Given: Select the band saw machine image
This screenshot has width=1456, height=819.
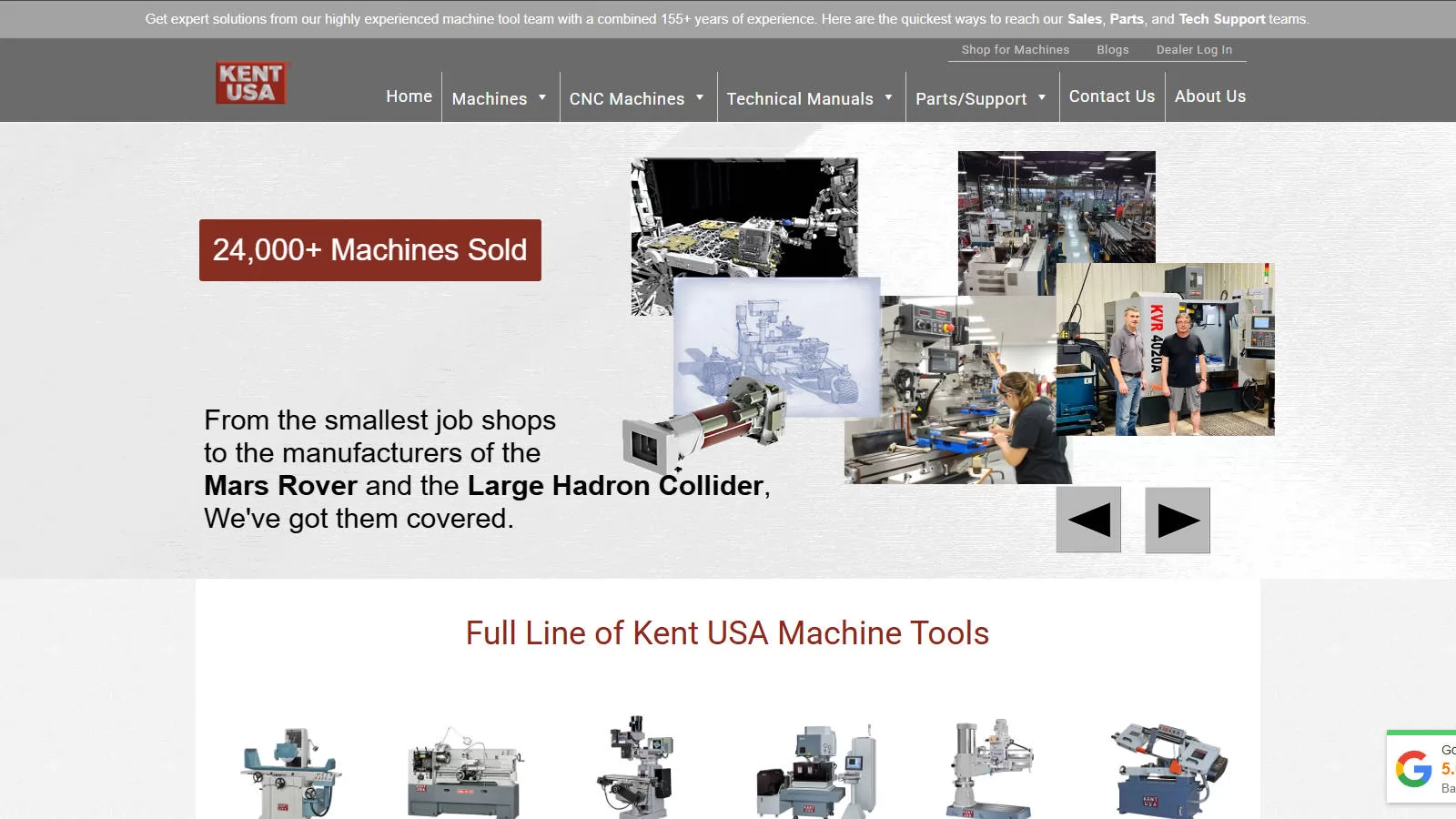Looking at the screenshot, I should coord(1168,771).
